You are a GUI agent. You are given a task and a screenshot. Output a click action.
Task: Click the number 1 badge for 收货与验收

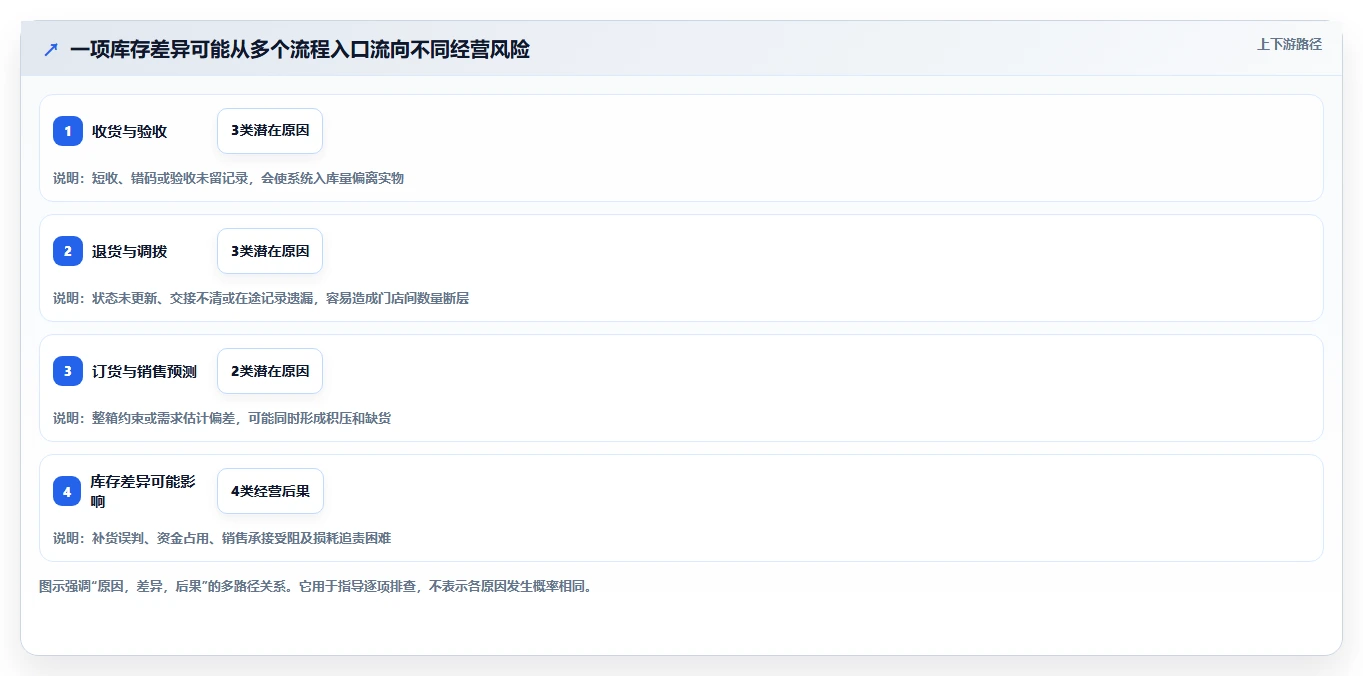coord(68,131)
